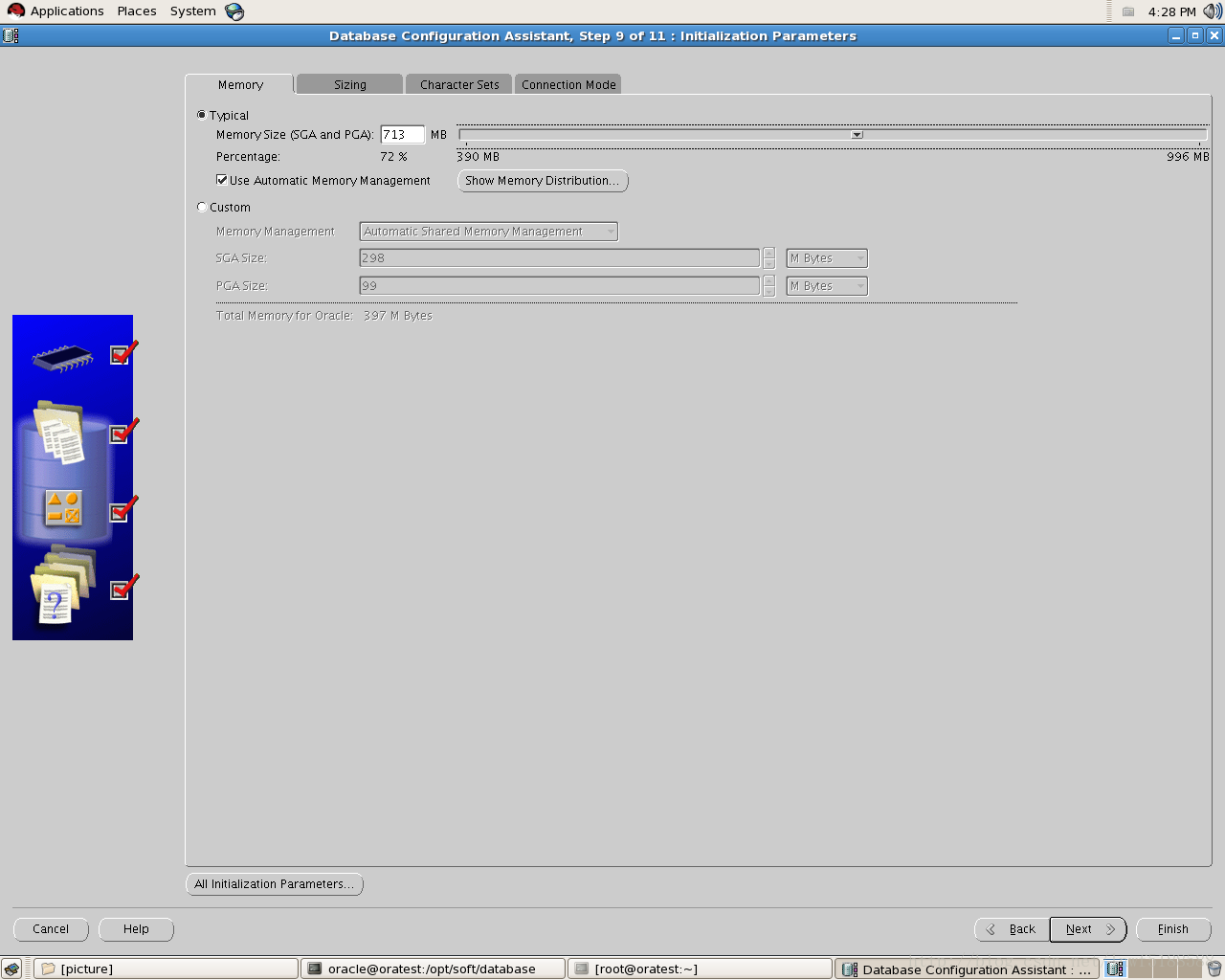
Task: Click the battery indicator in top panel
Action: point(1128,11)
